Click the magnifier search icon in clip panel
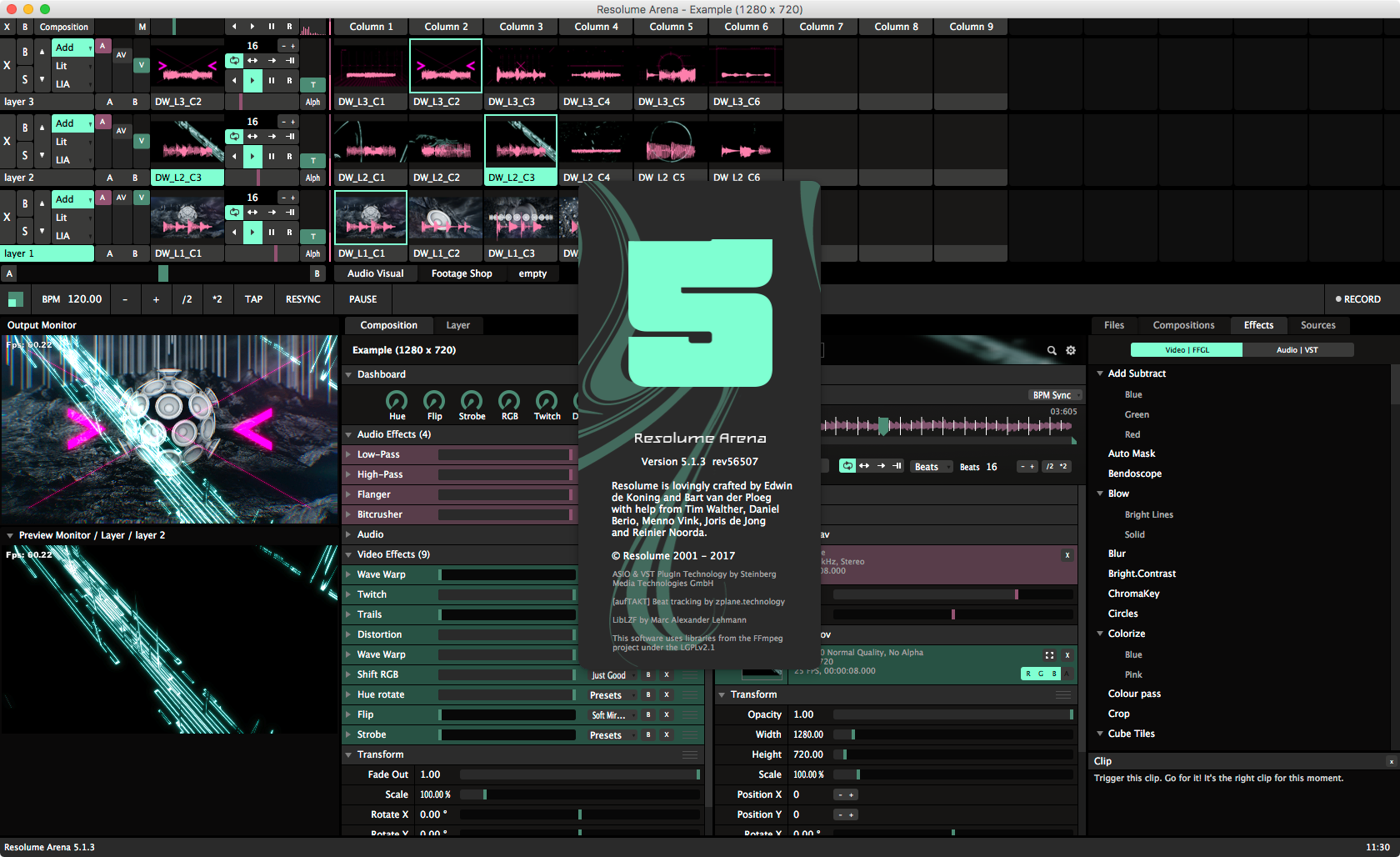 pyautogui.click(x=1052, y=351)
